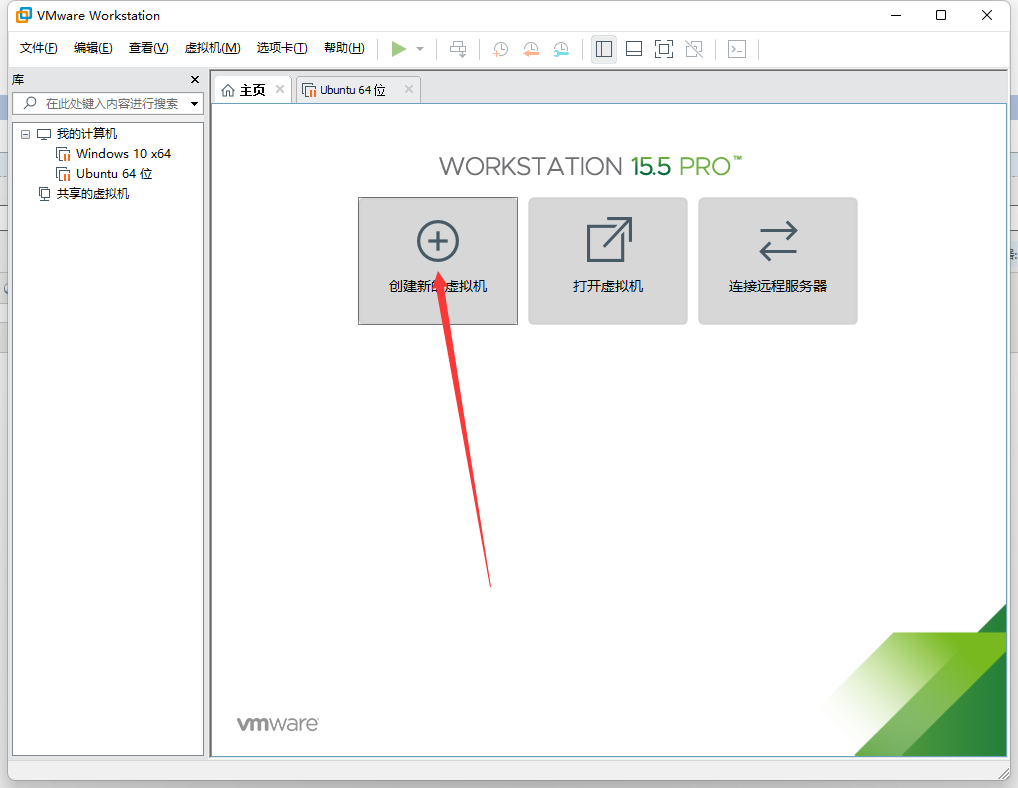Image resolution: width=1018 pixels, height=788 pixels.
Task: Select 我的计算机 in the library tree
Action: click(x=86, y=134)
